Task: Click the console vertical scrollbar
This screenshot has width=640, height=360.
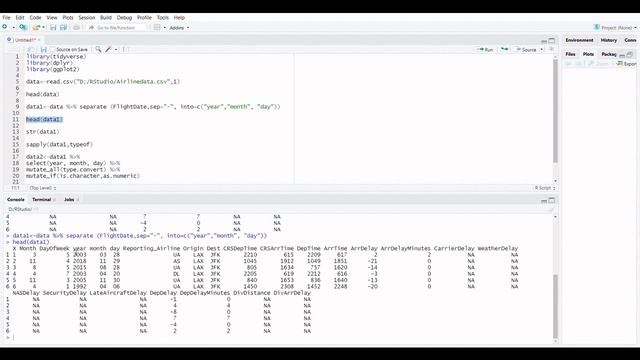Action: point(555,306)
